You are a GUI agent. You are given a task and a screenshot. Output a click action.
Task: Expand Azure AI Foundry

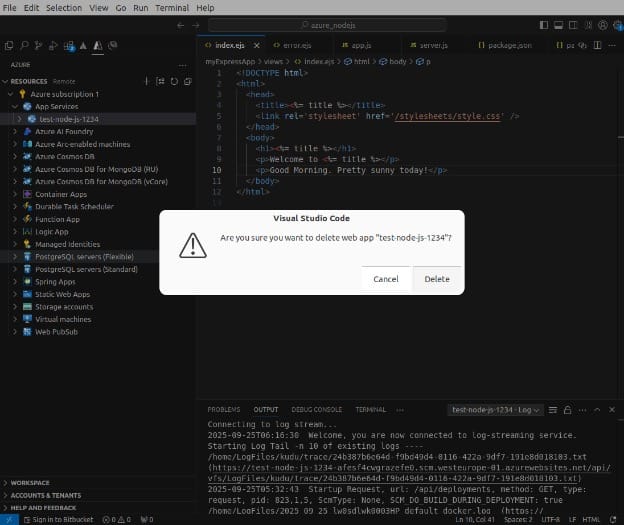[x=15, y=131]
